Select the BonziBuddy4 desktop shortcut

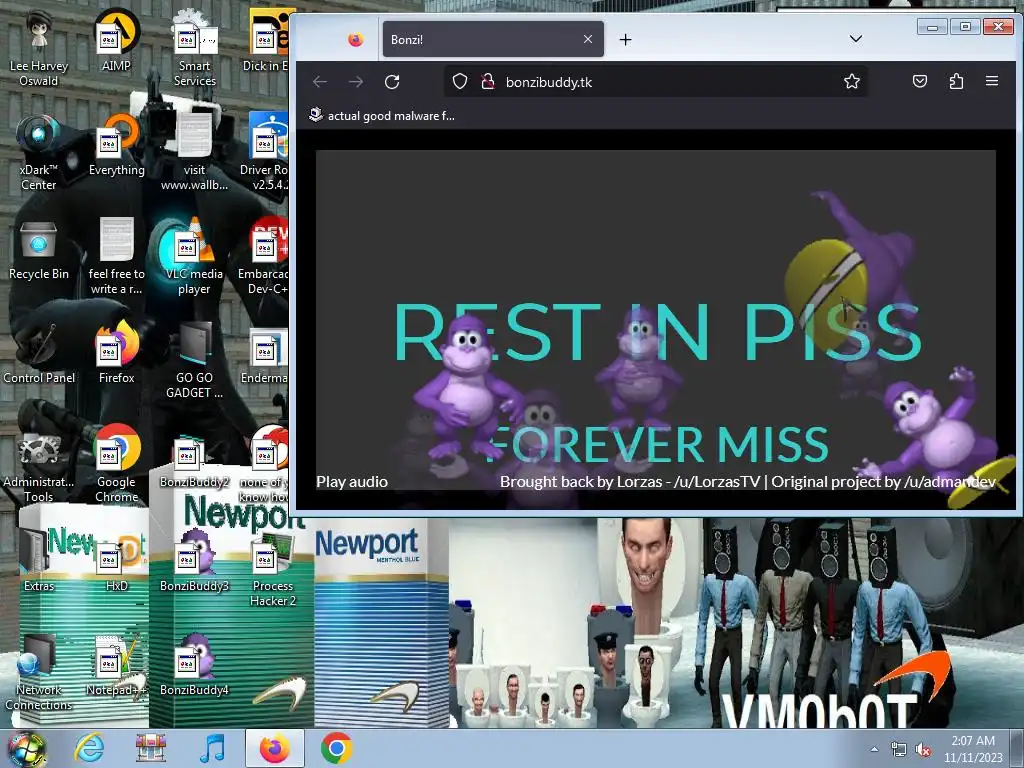point(195,664)
